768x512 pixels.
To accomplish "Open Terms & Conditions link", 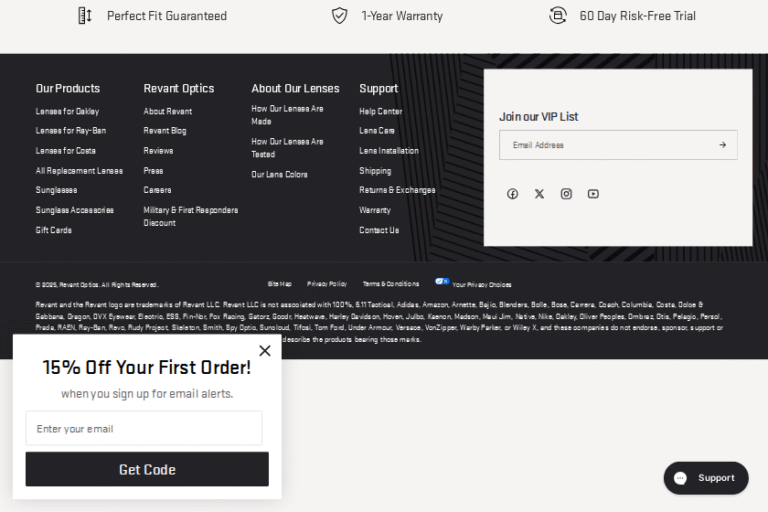I will [x=390, y=284].
